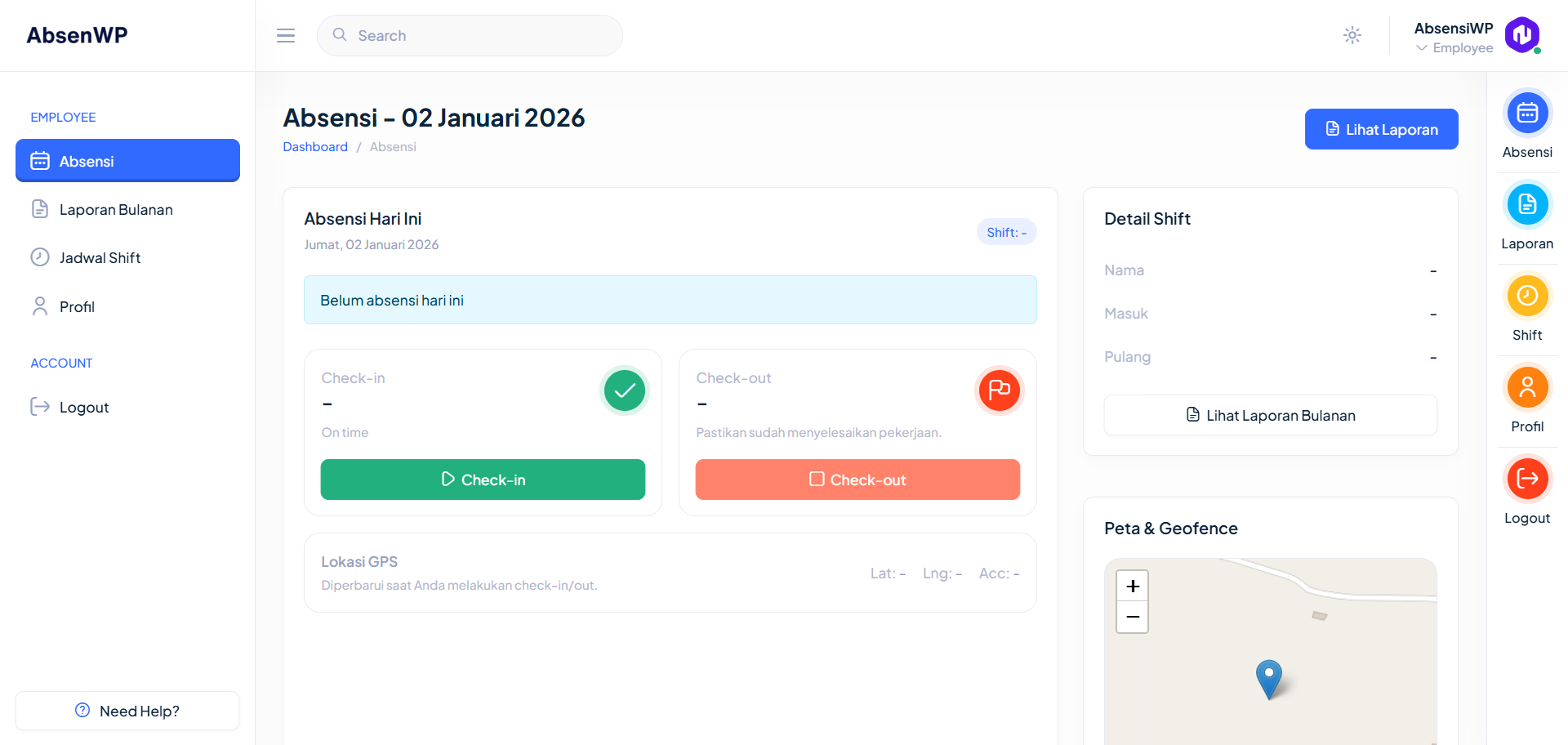
Task: Open the Shift badge on Absensi Hari Ini
Action: coord(1006,232)
